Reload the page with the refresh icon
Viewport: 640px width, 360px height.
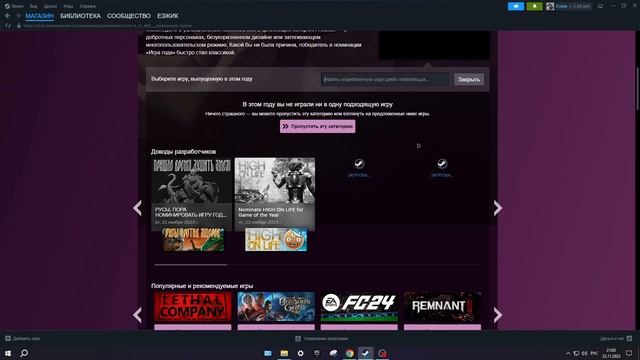(x=8, y=26)
